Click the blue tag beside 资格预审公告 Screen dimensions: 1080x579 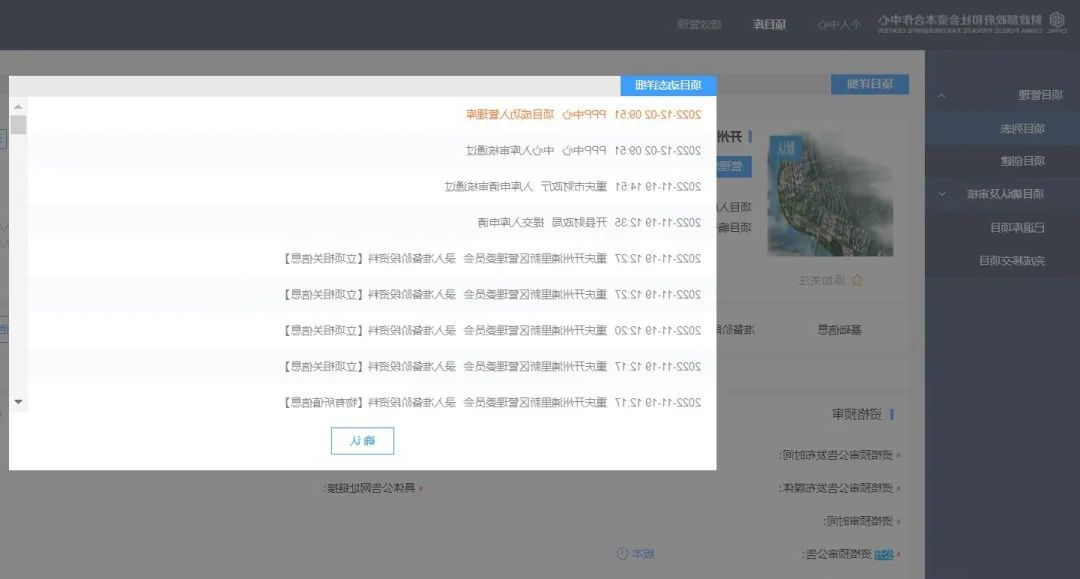coord(884,554)
